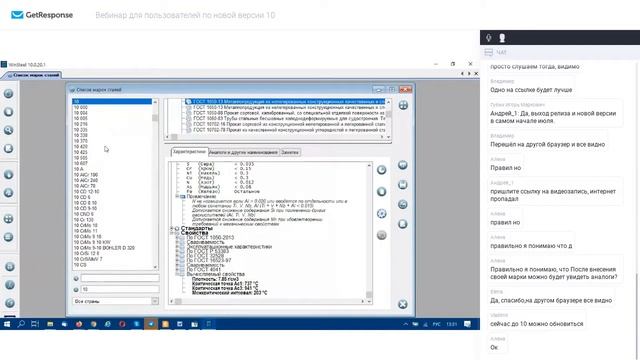This screenshot has height=360, width=640.
Task: Click the input field containing 10
Action: (x=120, y=289)
